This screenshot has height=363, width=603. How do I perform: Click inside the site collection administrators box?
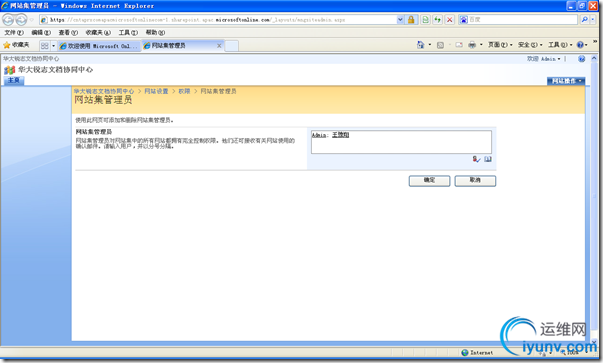pos(401,142)
